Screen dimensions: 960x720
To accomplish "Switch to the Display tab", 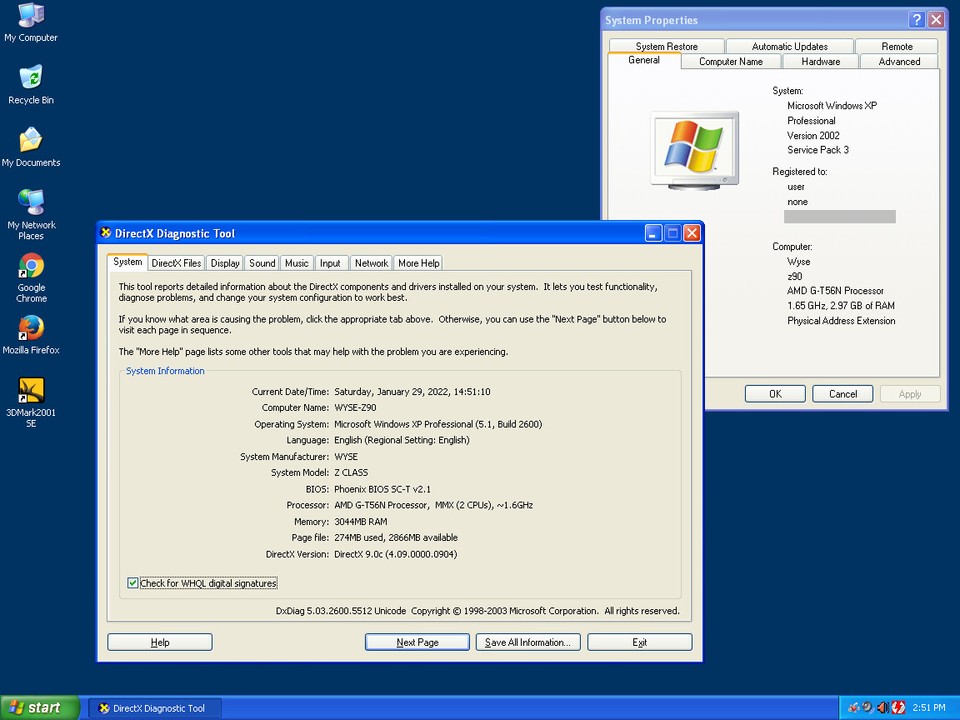I will (x=225, y=263).
